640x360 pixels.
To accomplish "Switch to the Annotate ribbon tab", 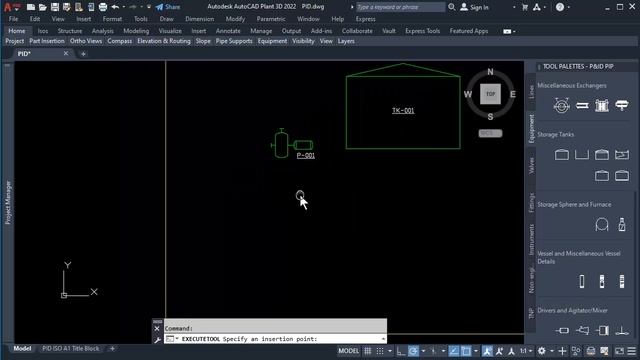I will (x=228, y=31).
